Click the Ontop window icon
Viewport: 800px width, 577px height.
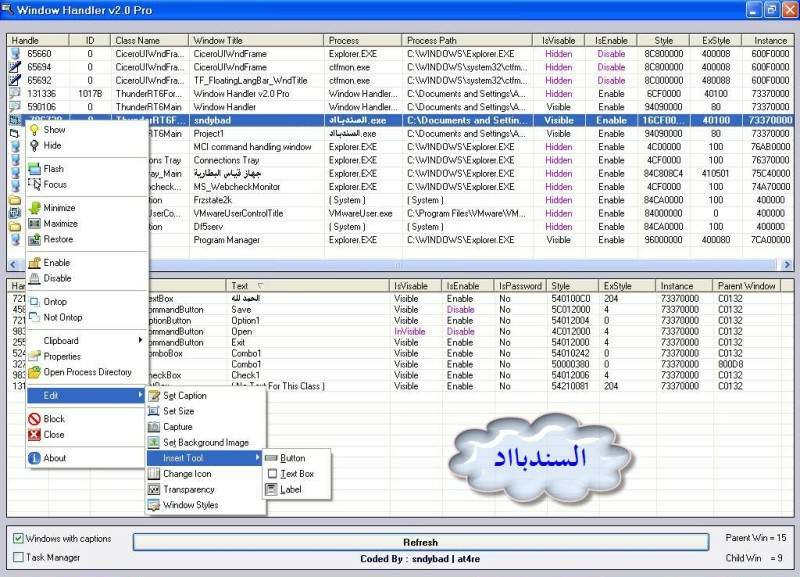tap(34, 302)
